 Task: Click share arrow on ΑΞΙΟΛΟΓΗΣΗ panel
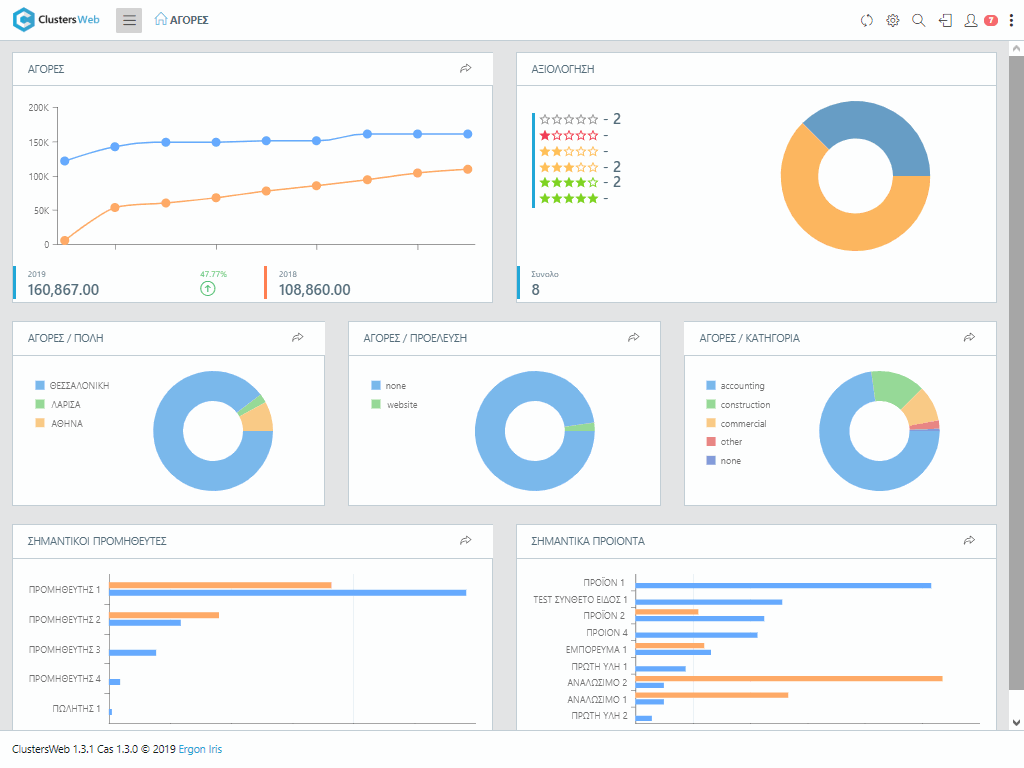tap(969, 69)
